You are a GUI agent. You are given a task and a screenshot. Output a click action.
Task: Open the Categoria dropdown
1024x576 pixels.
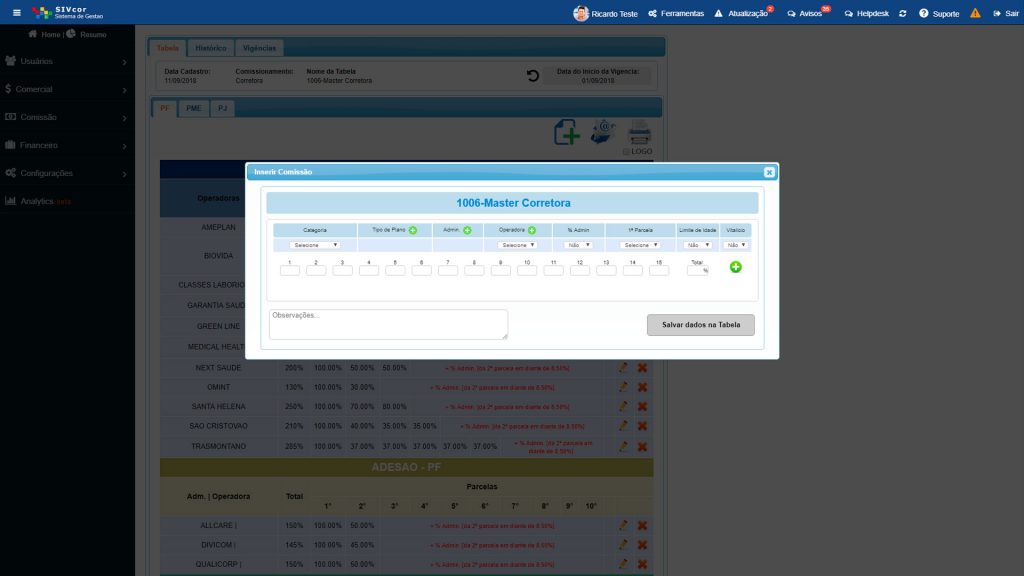pyautogui.click(x=315, y=246)
